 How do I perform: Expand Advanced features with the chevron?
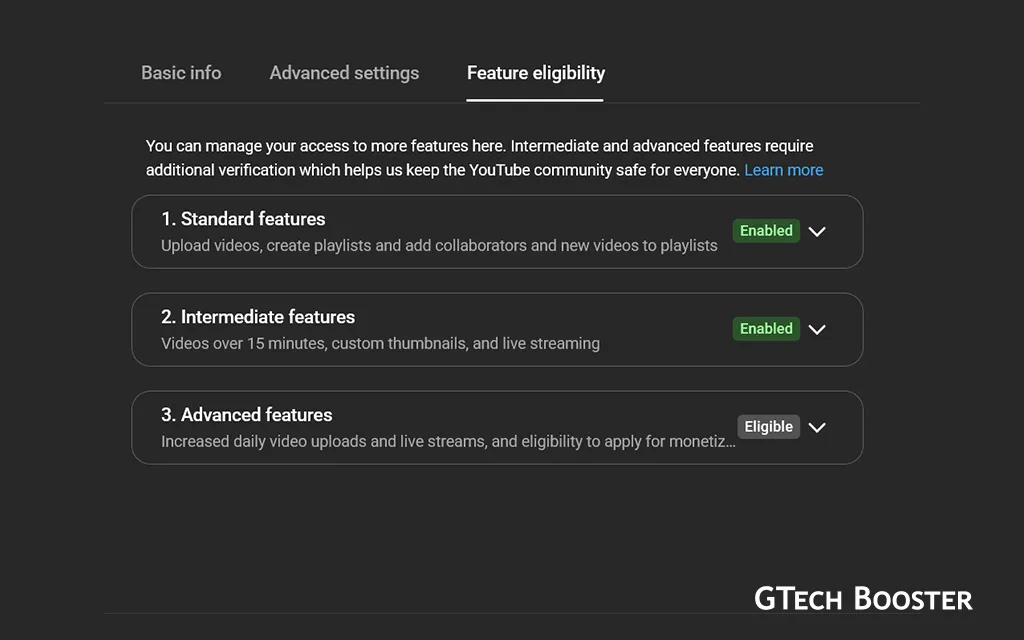(817, 427)
